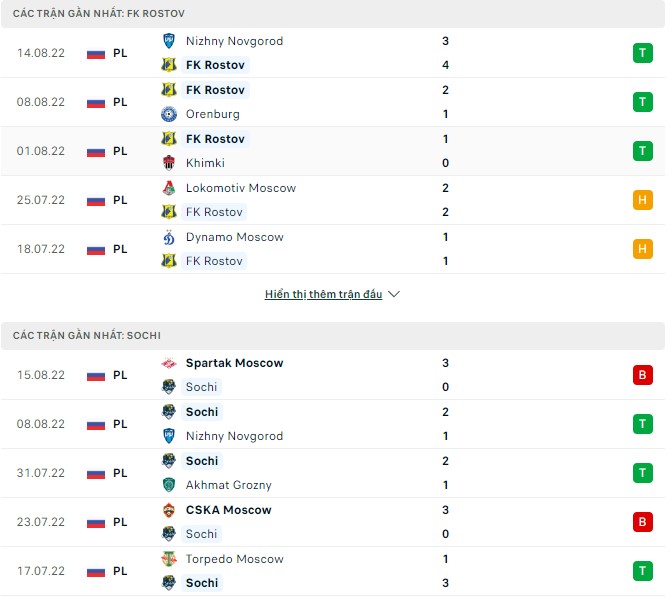Click Sochi crest in 23.07.22 match
This screenshot has height=598, width=672.
coord(169,534)
